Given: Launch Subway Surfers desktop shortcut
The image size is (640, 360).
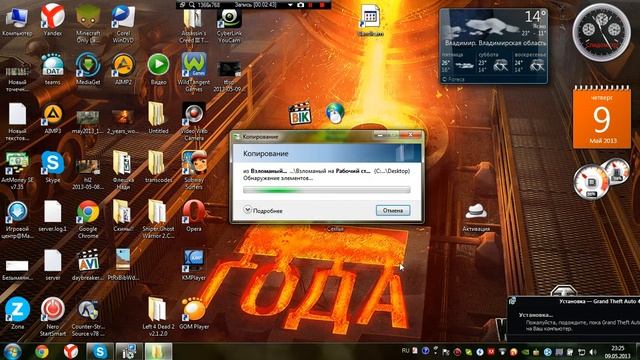Looking at the screenshot, I should [194, 163].
